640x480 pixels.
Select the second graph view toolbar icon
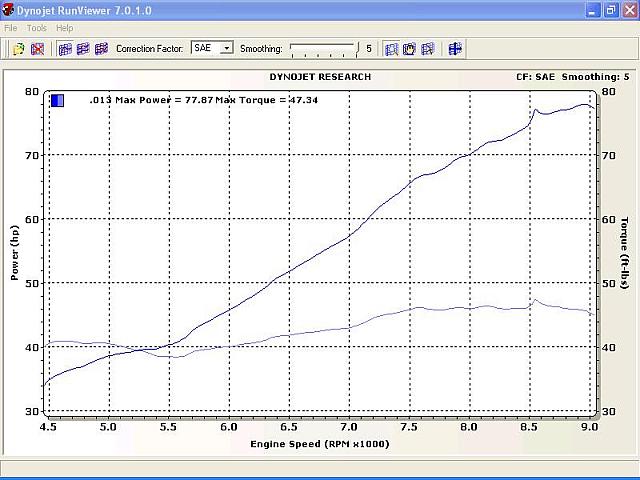pyautogui.click(x=83, y=49)
